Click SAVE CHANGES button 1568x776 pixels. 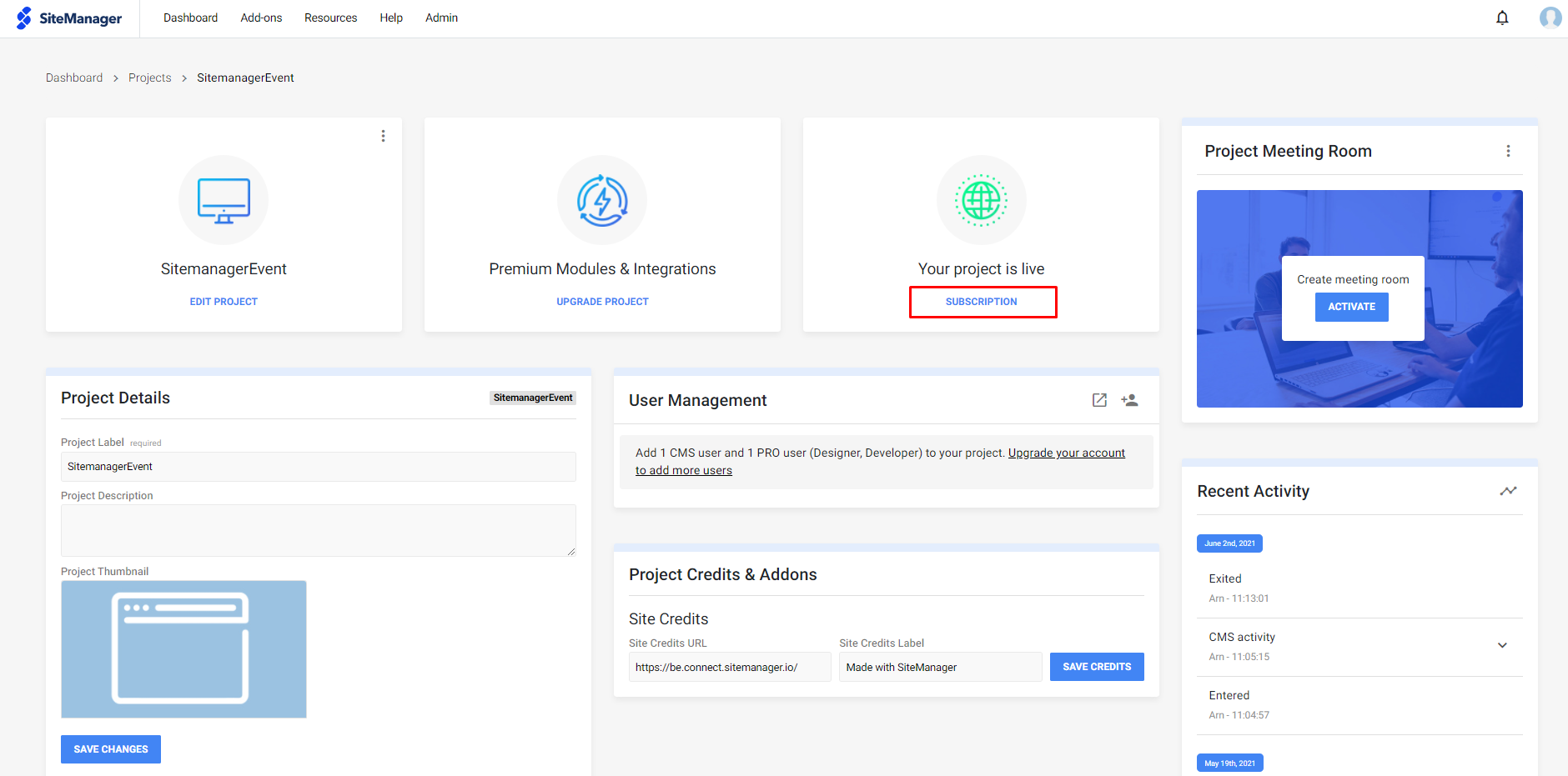(x=111, y=749)
